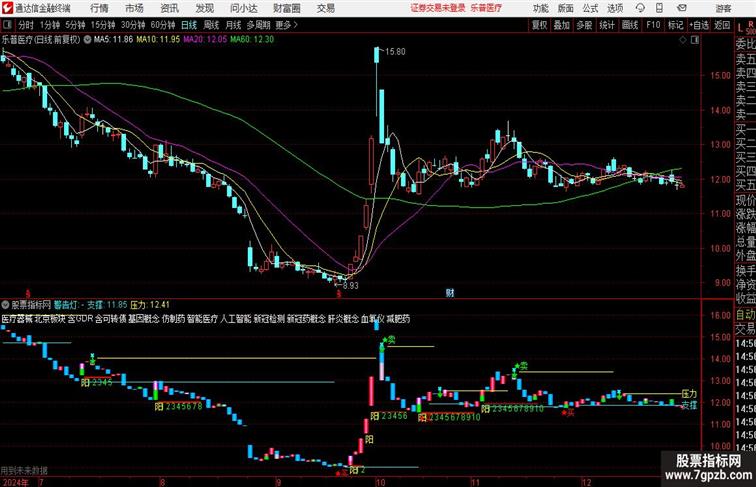Click the customer service headset icon

(x=640, y=8)
